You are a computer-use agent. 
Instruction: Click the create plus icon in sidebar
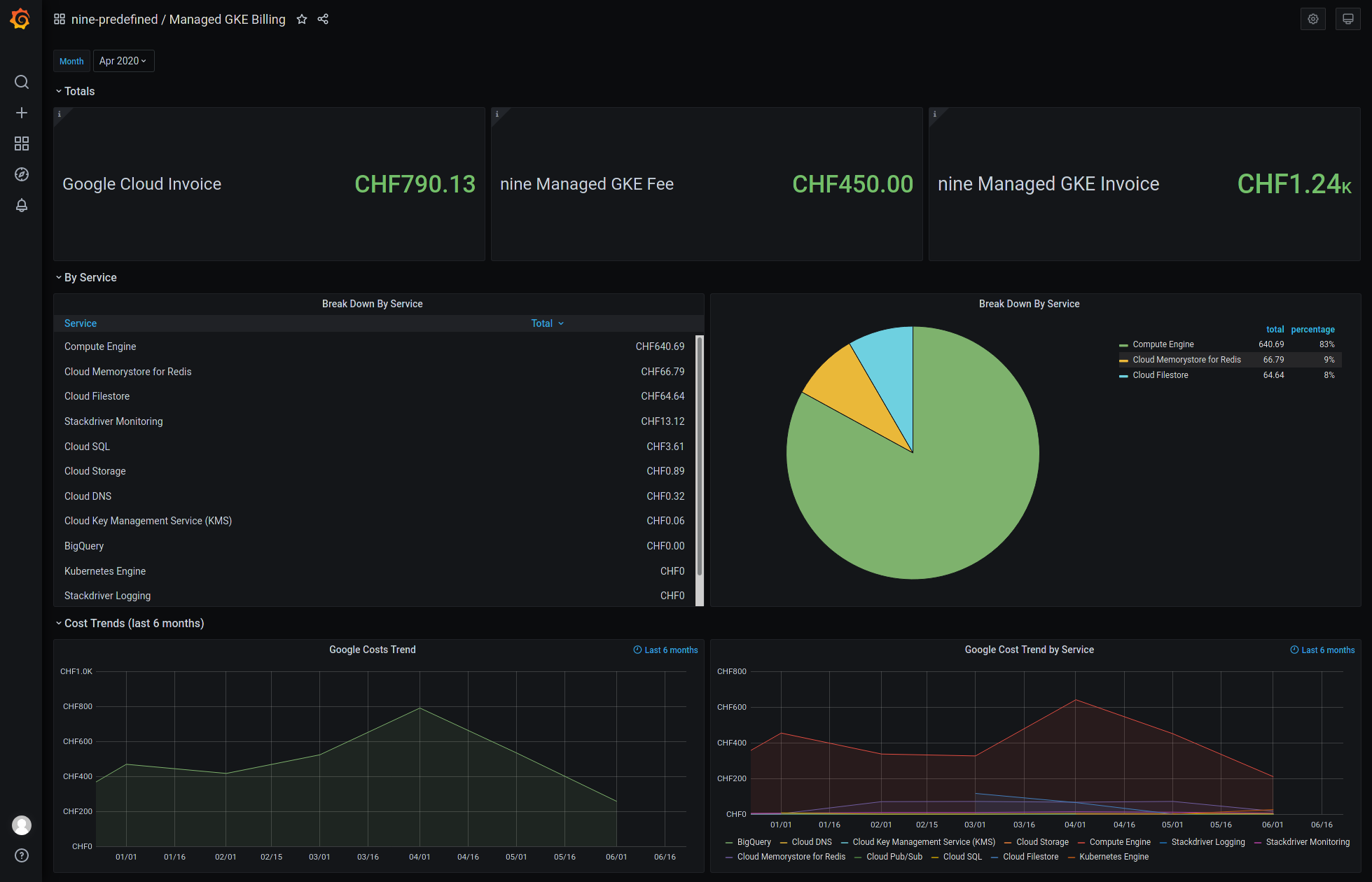tap(22, 113)
